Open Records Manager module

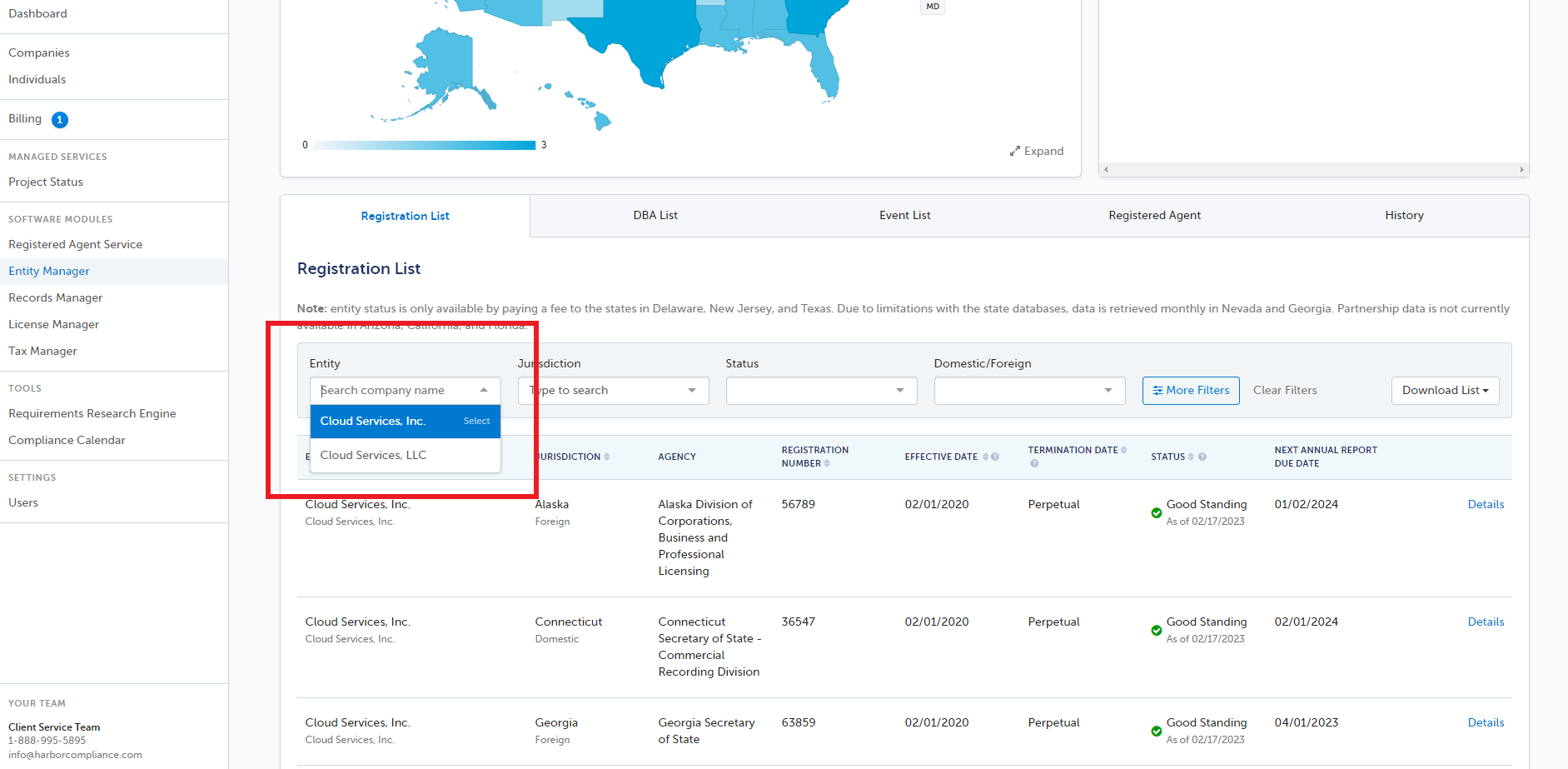(x=56, y=298)
